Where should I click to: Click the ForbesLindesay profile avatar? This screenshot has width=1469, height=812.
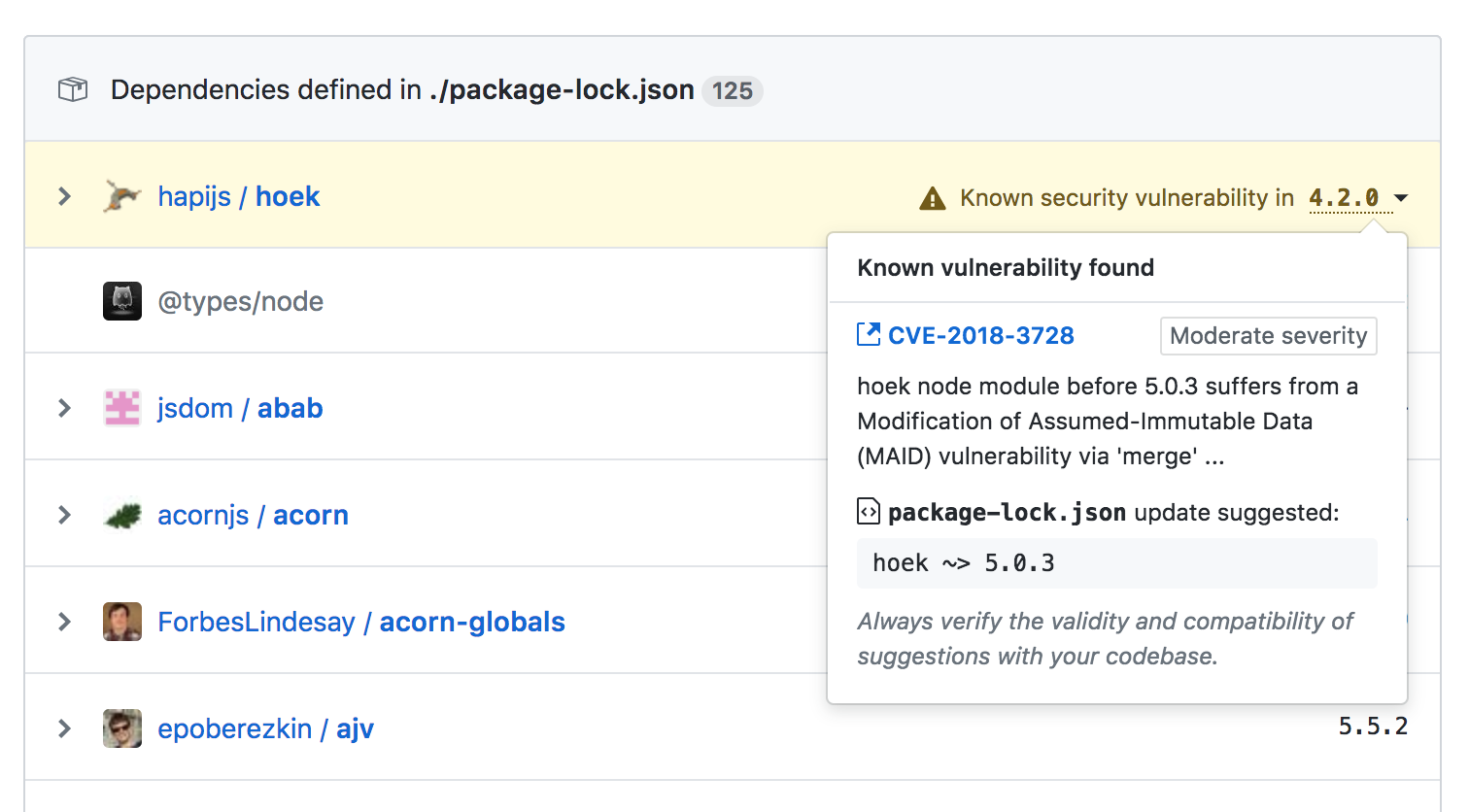(x=122, y=622)
